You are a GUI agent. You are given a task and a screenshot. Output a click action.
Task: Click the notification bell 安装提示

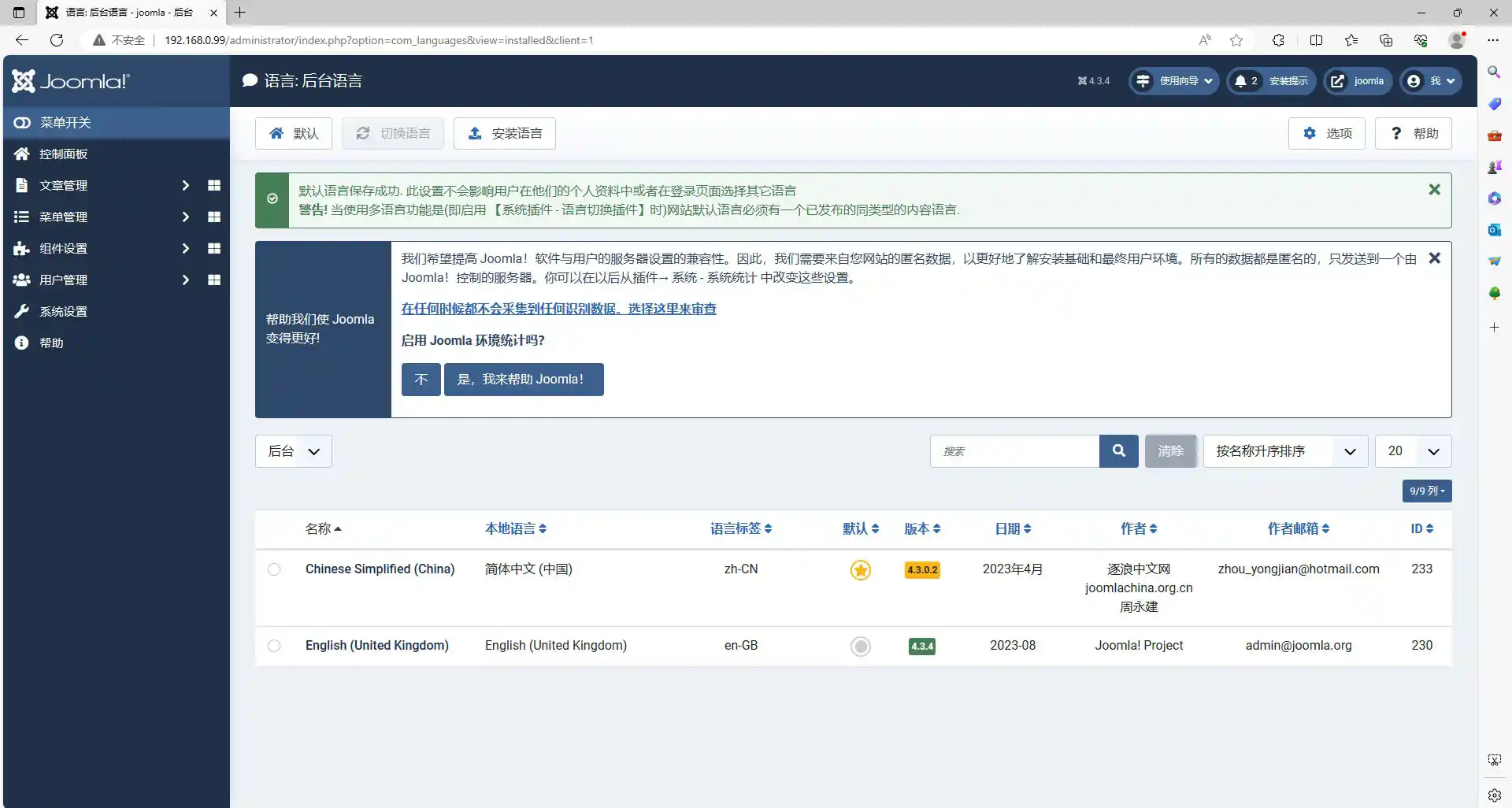1271,81
